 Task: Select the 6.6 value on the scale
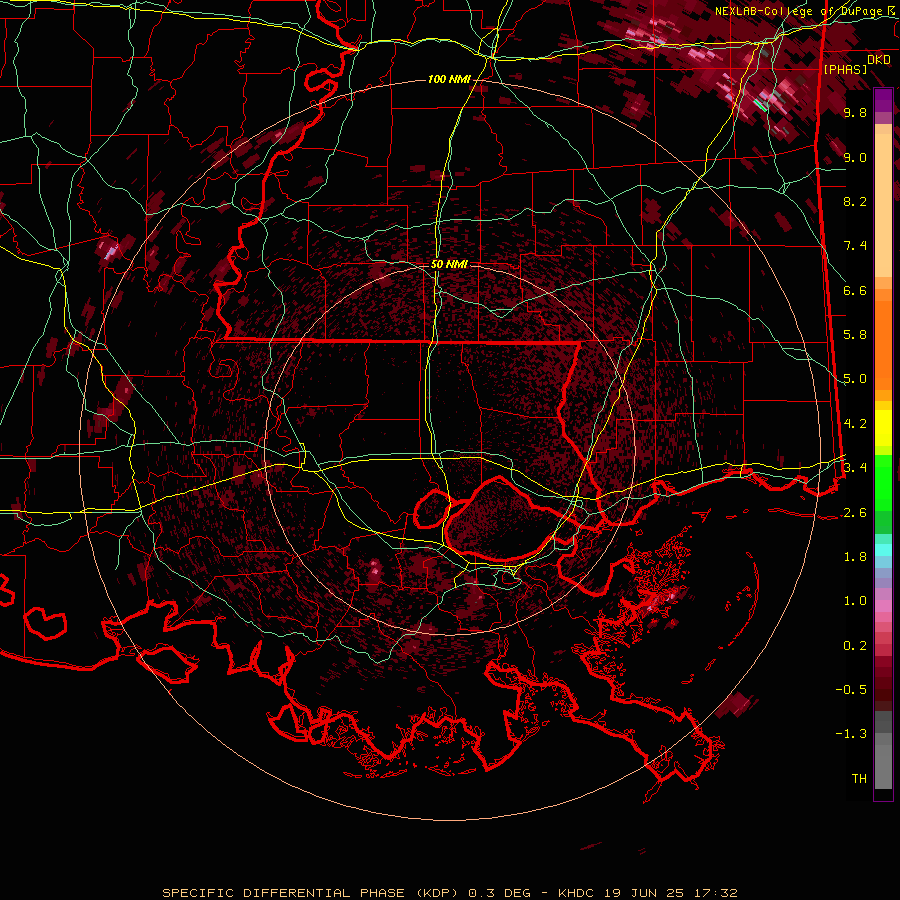tap(855, 290)
